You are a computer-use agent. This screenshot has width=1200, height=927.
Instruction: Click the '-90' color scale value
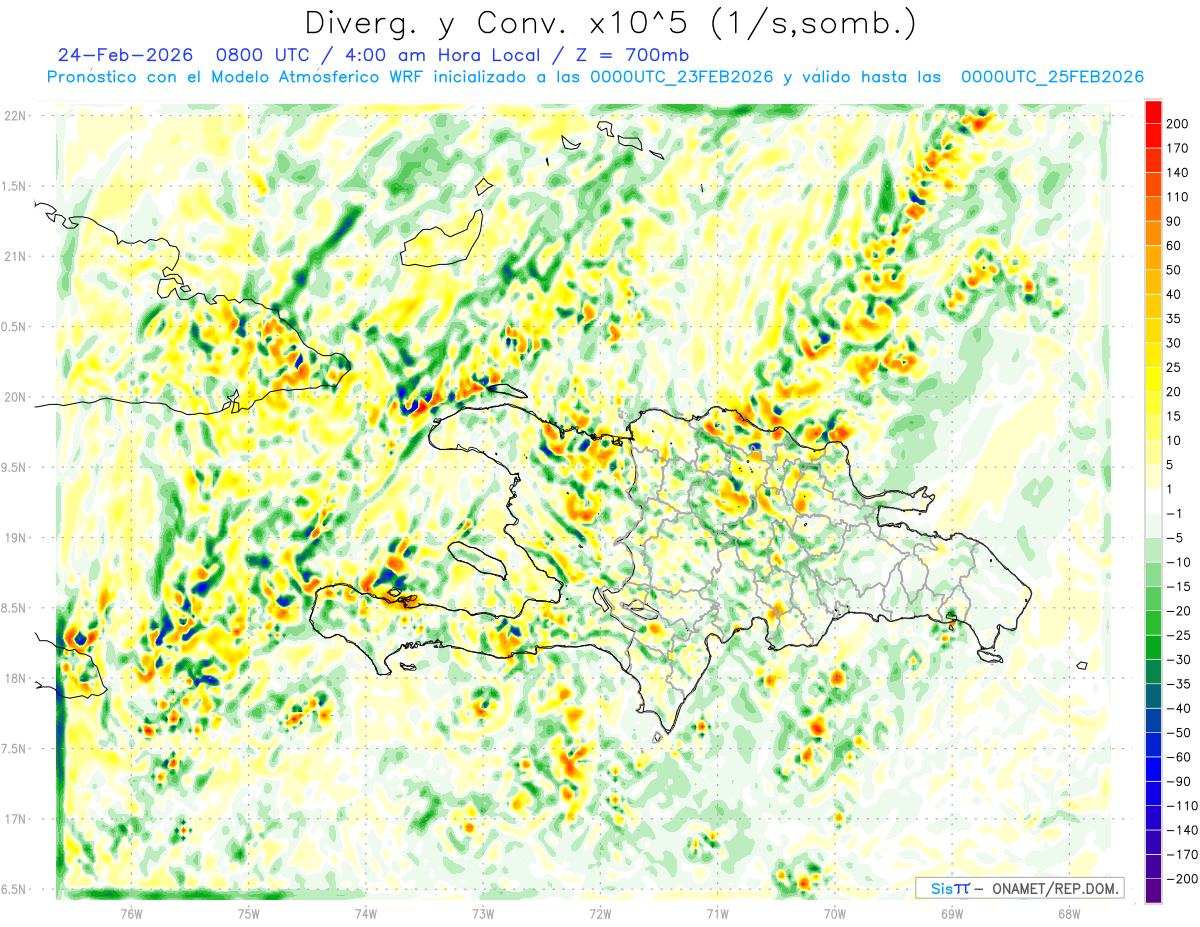pyautogui.click(x=1178, y=782)
